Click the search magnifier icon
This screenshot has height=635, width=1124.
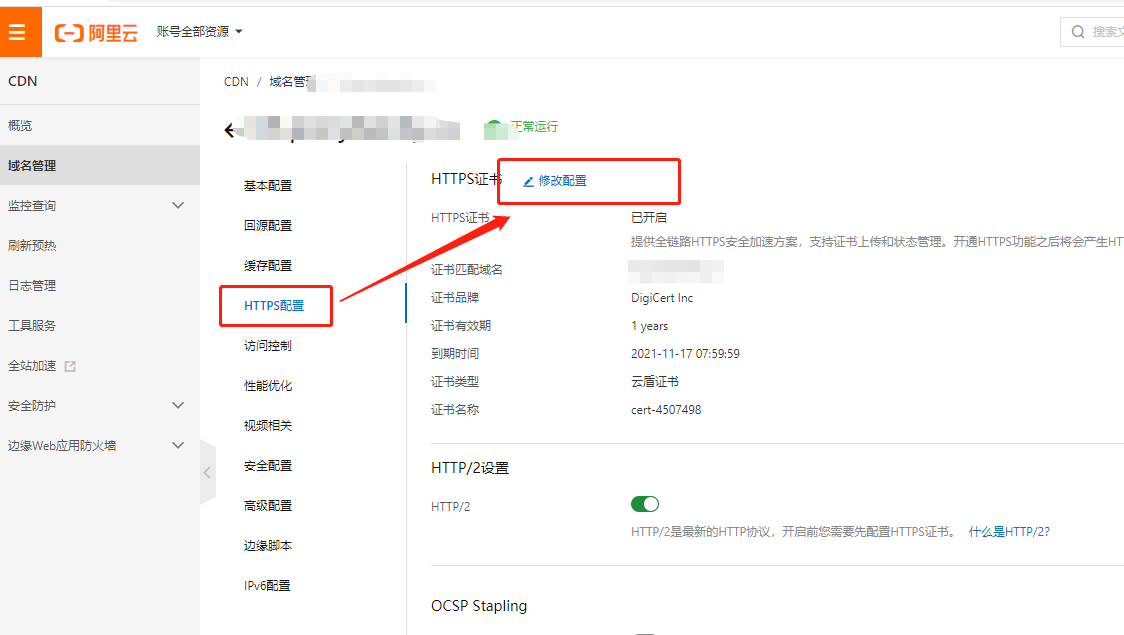[x=1078, y=32]
